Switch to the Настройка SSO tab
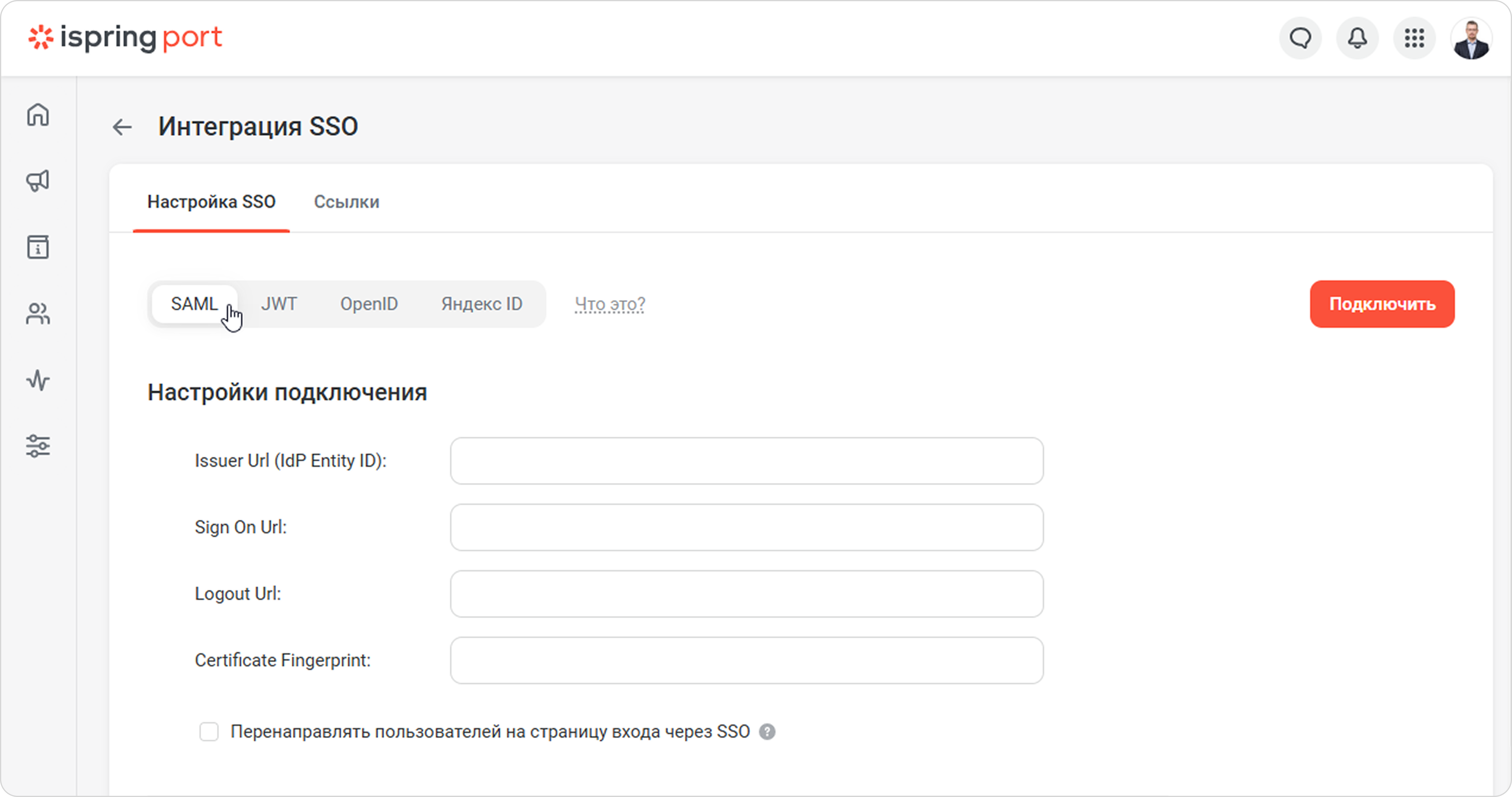This screenshot has height=797, width=1512. 211,202
